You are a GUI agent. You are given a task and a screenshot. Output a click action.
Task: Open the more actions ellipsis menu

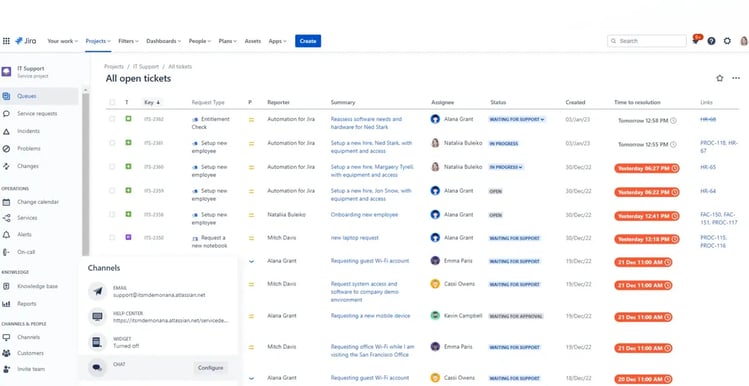point(736,78)
